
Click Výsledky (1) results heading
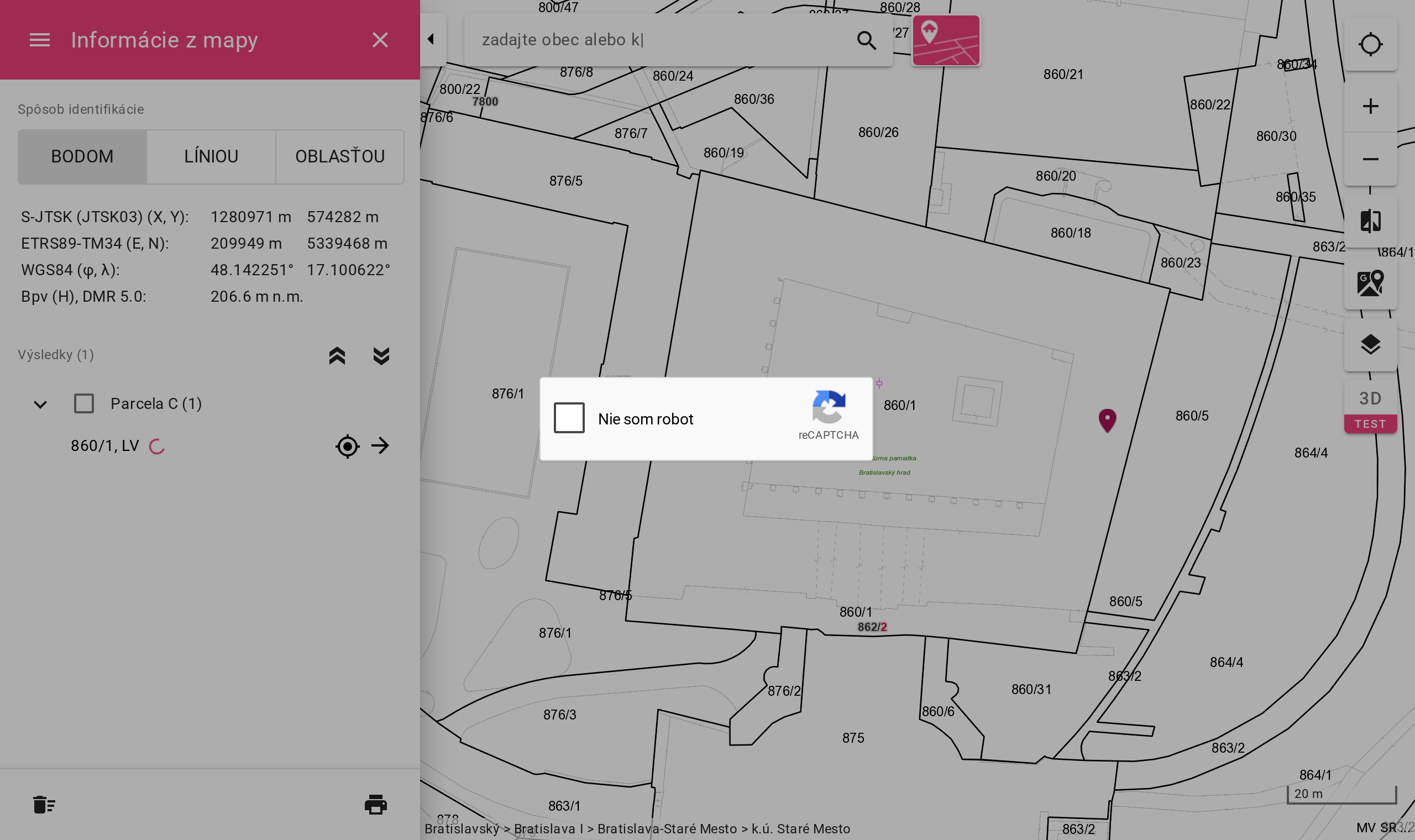pos(55,355)
